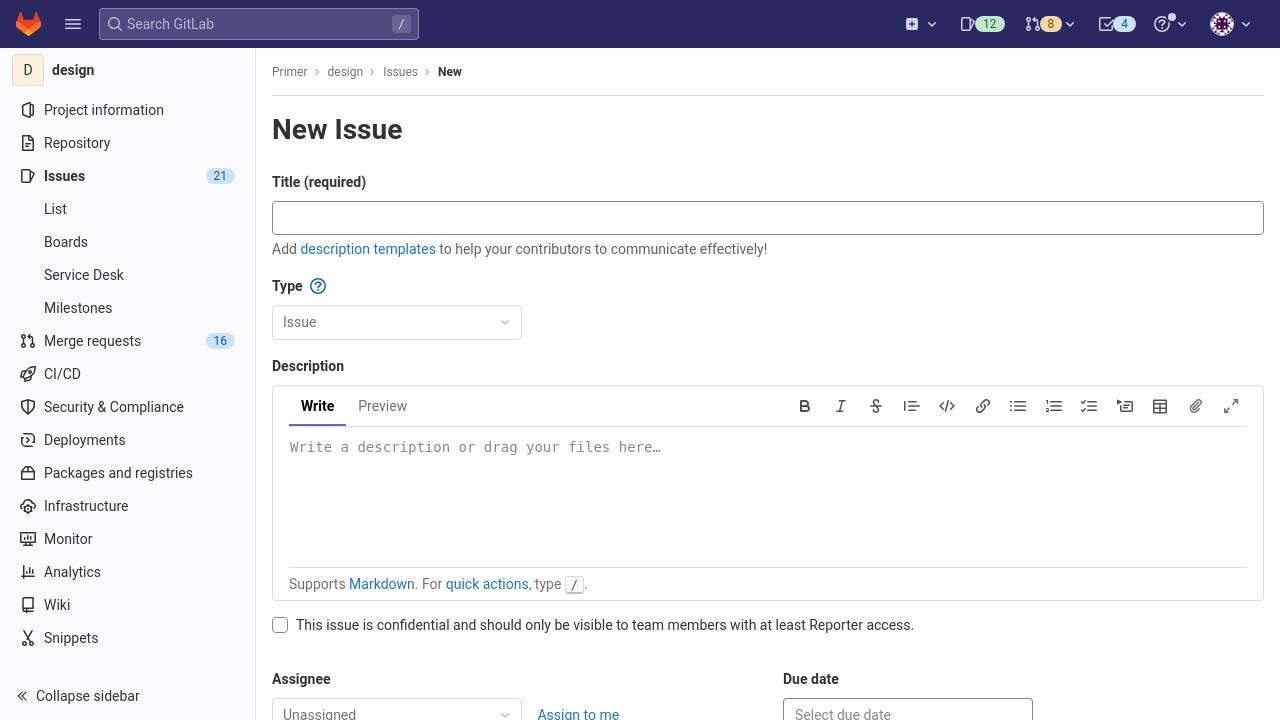Screen dimensions: 1280x720
Task: Click the Snippets scissors icon
Action: 28,638
